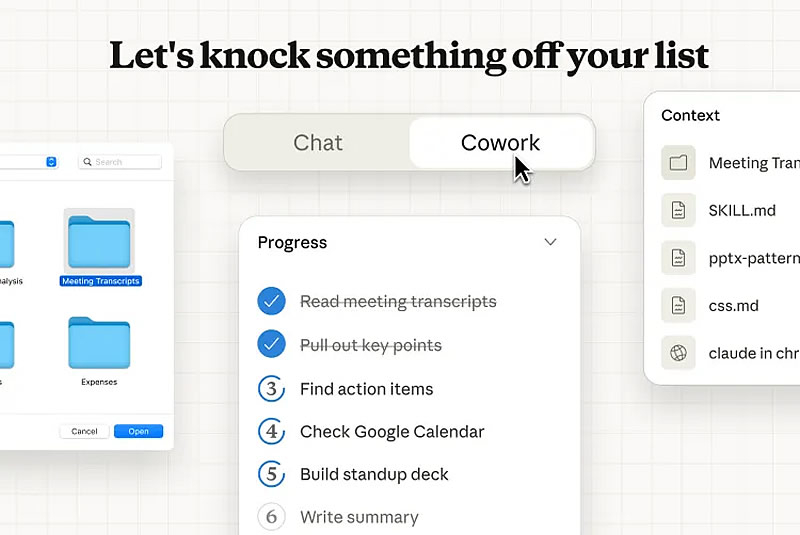
Task: Click the pptx-pattern document icon
Action: (x=678, y=258)
